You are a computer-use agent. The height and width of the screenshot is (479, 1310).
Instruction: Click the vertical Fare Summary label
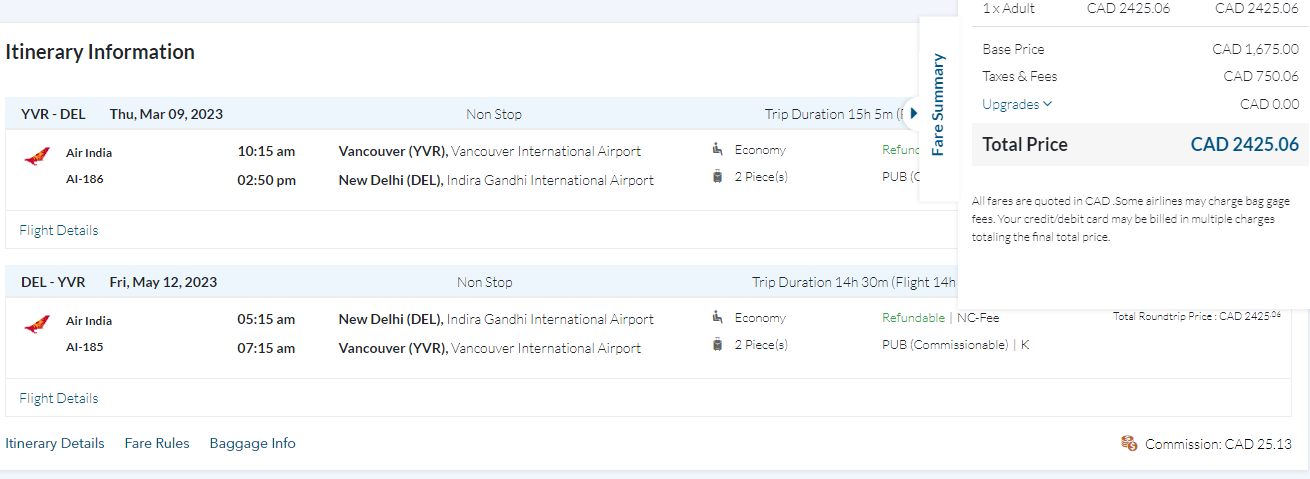(938, 105)
